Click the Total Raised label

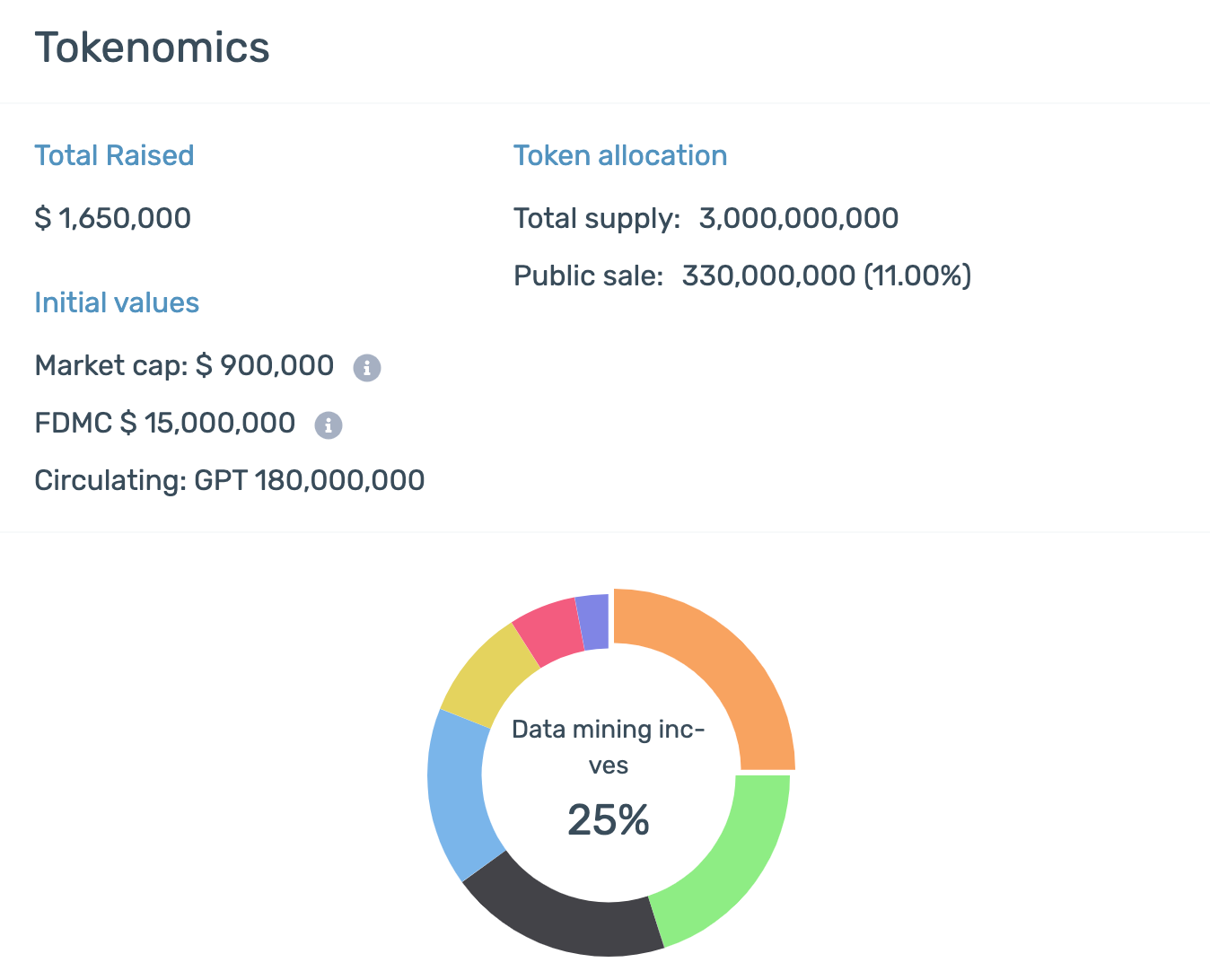pyautogui.click(x=114, y=155)
